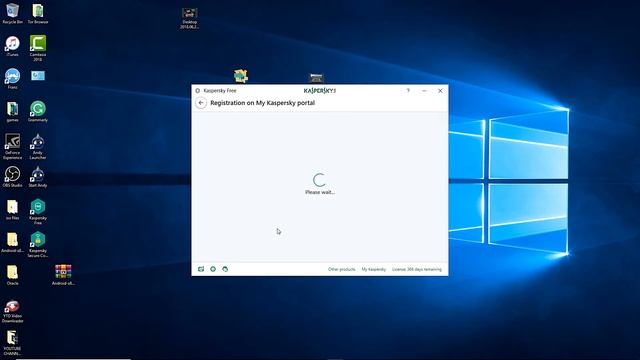Screen dimensions: 640x360
Task: Select the Desktop 2018.06 video file icon
Action: (x=189, y=18)
